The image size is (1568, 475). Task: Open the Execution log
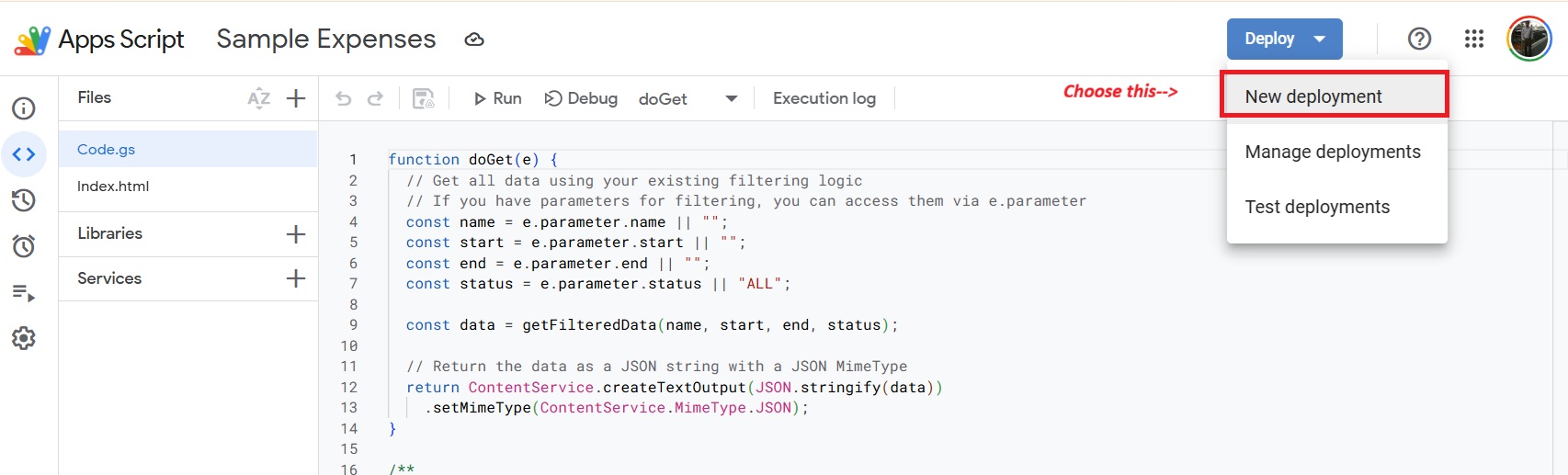point(824,98)
